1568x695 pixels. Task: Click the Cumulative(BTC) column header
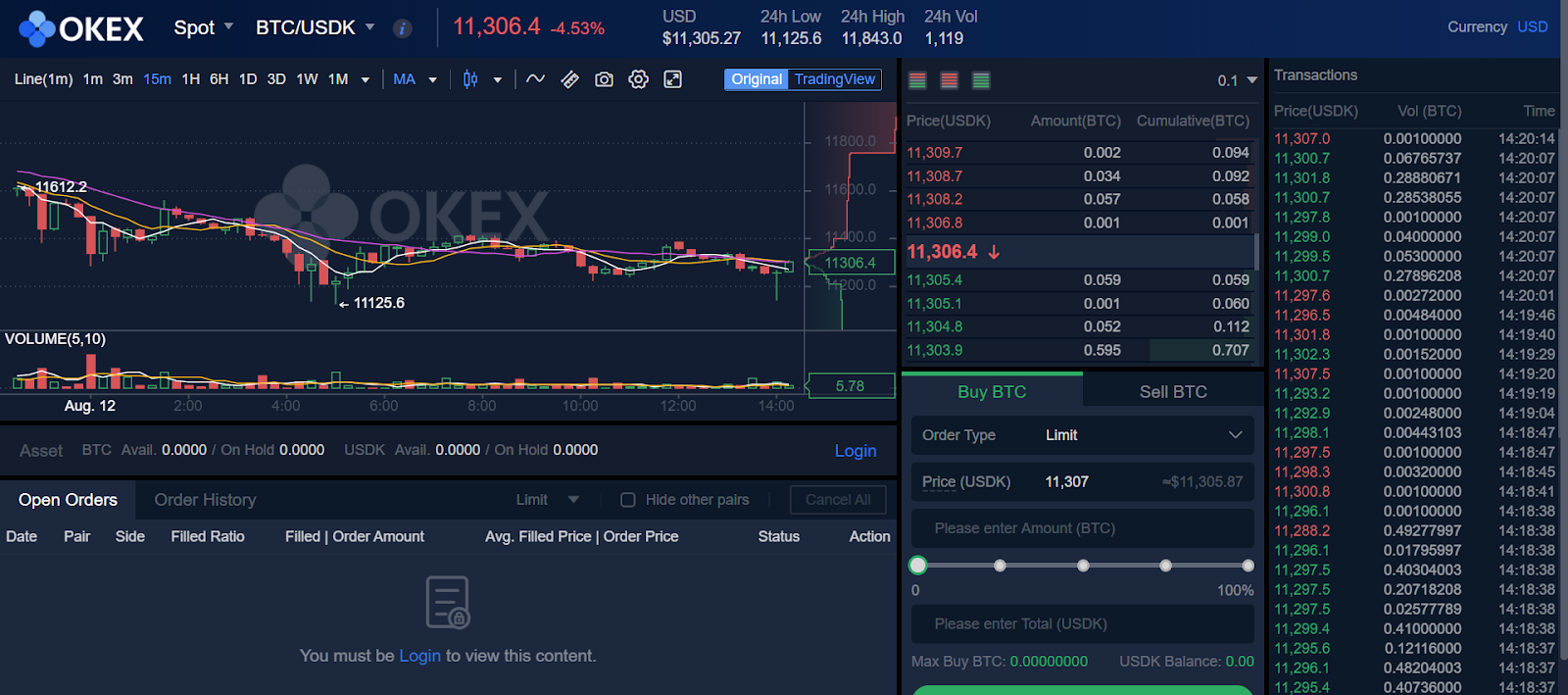[1193, 122]
